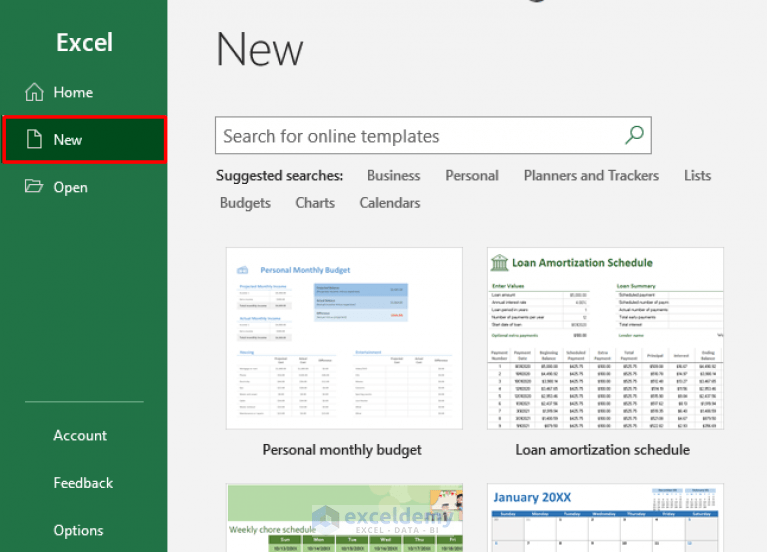Open Excel Options
Viewport: 767px width, 552px height.
(x=78, y=530)
